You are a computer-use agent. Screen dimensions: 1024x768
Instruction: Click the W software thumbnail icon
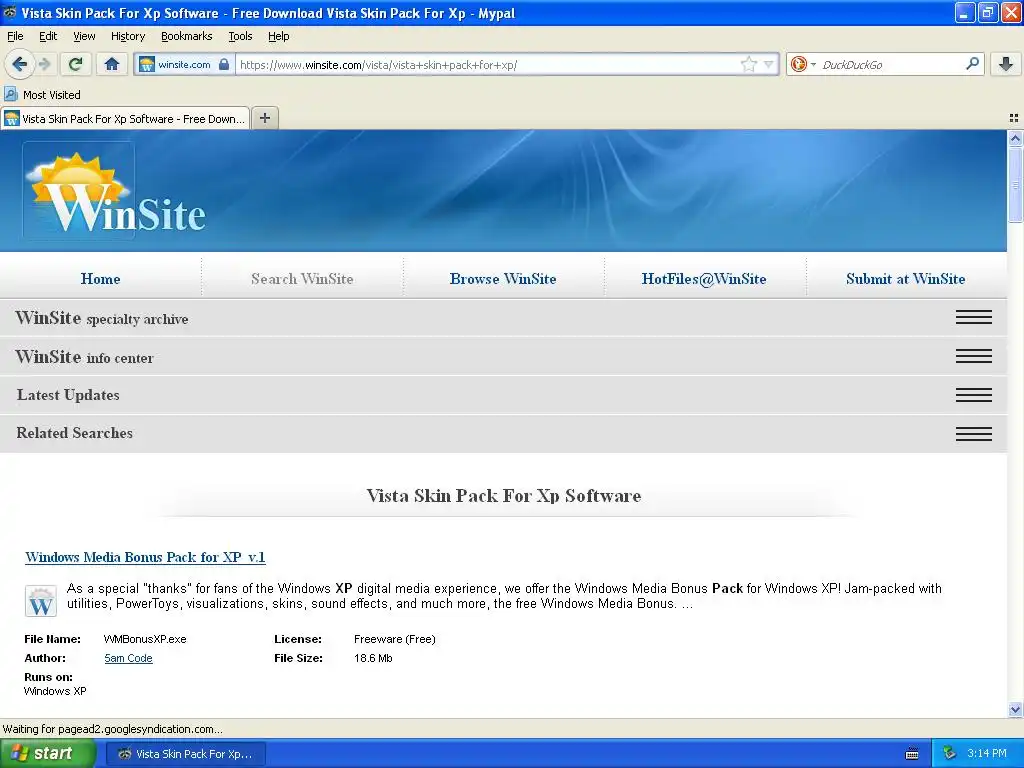(x=40, y=601)
